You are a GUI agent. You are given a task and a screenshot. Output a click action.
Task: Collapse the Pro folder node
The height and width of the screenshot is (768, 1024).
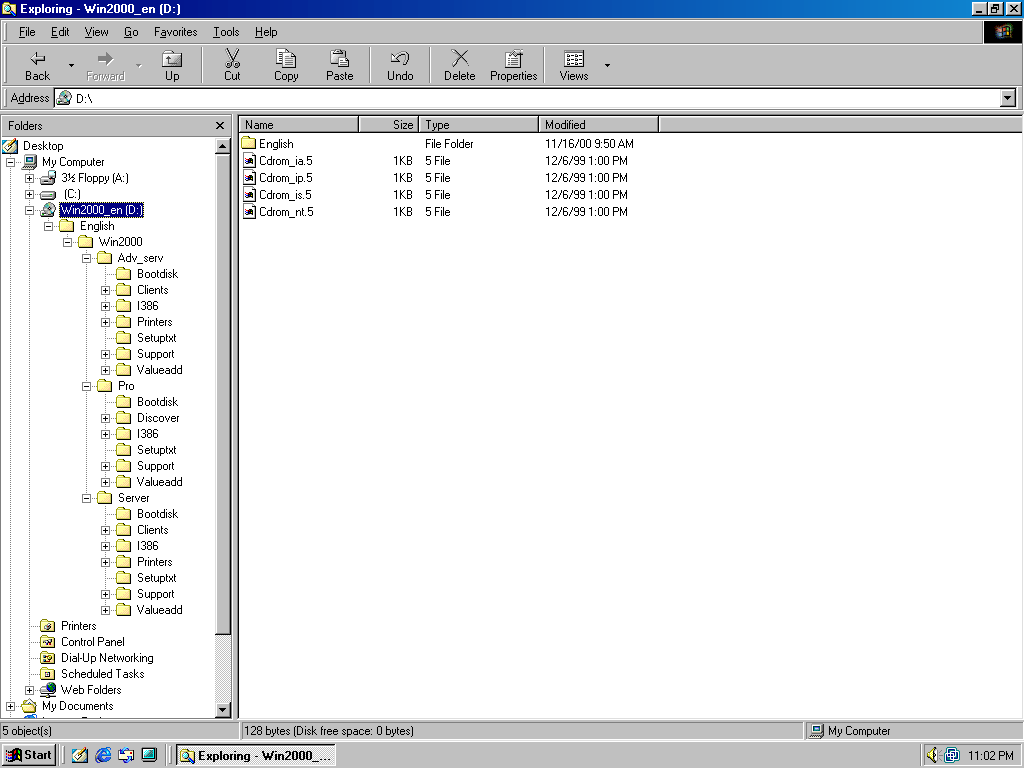point(86,386)
